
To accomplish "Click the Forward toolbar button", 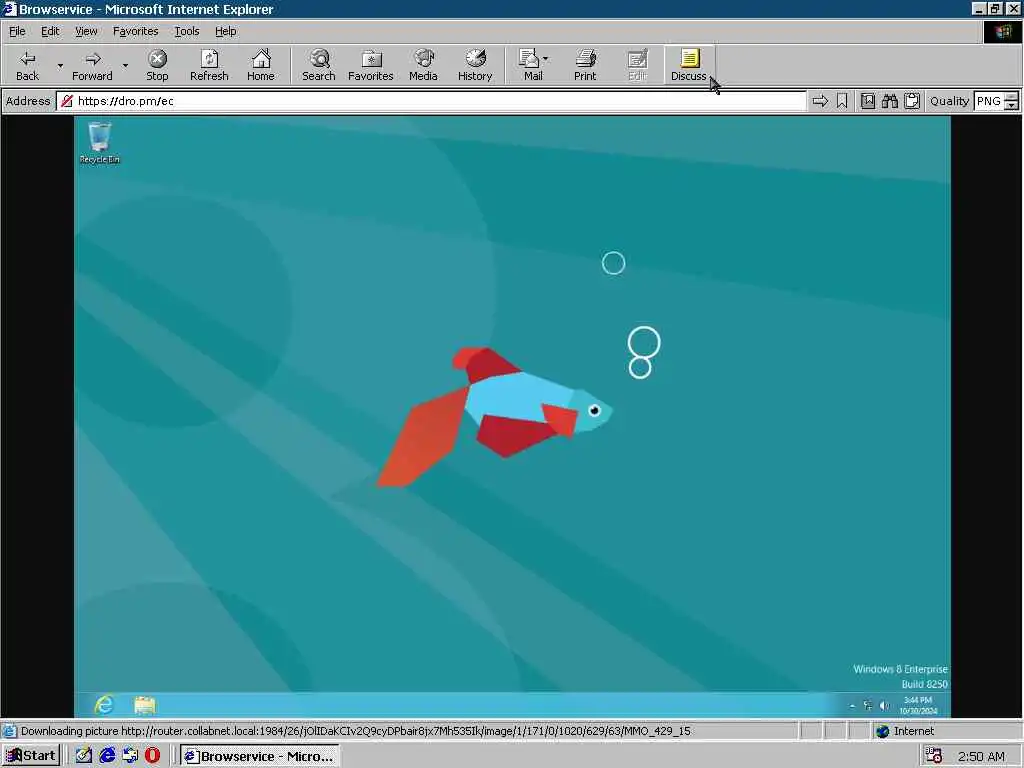I will pyautogui.click(x=92, y=65).
